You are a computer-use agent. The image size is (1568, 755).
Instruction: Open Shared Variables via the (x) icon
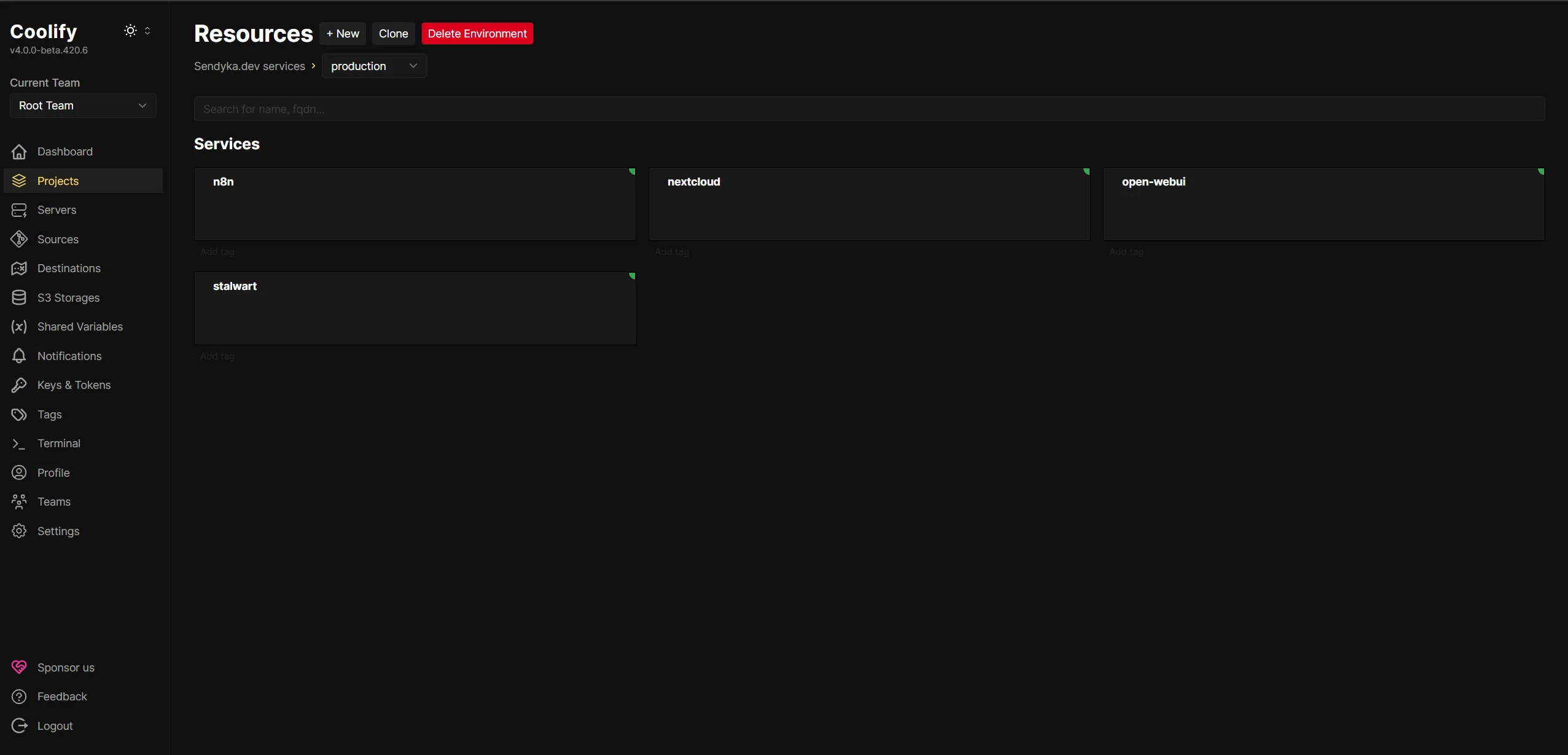pyautogui.click(x=19, y=326)
